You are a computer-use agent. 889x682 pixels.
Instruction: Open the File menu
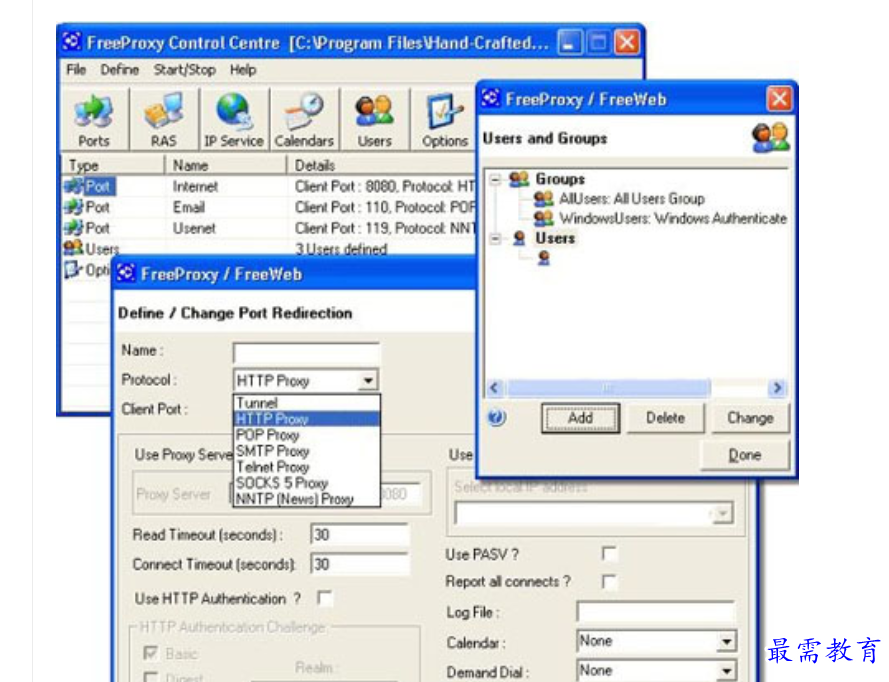tap(76, 70)
